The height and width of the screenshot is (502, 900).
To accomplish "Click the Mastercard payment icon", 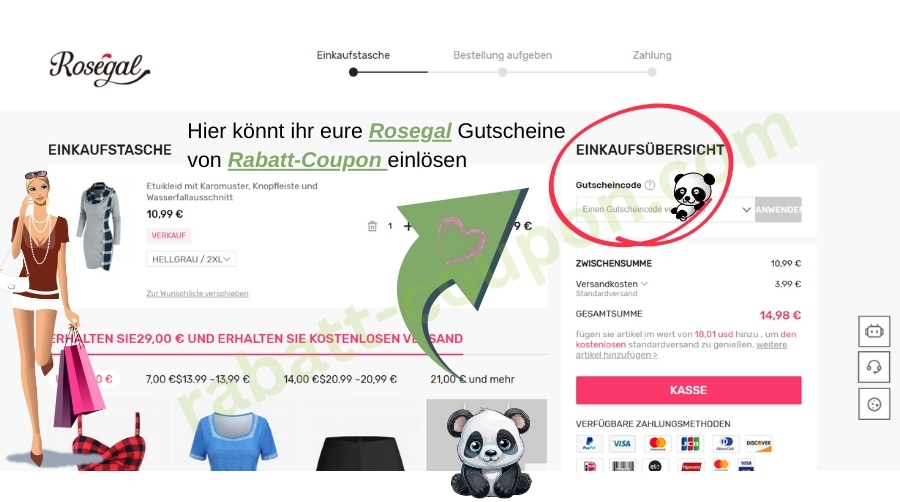I will [657, 443].
